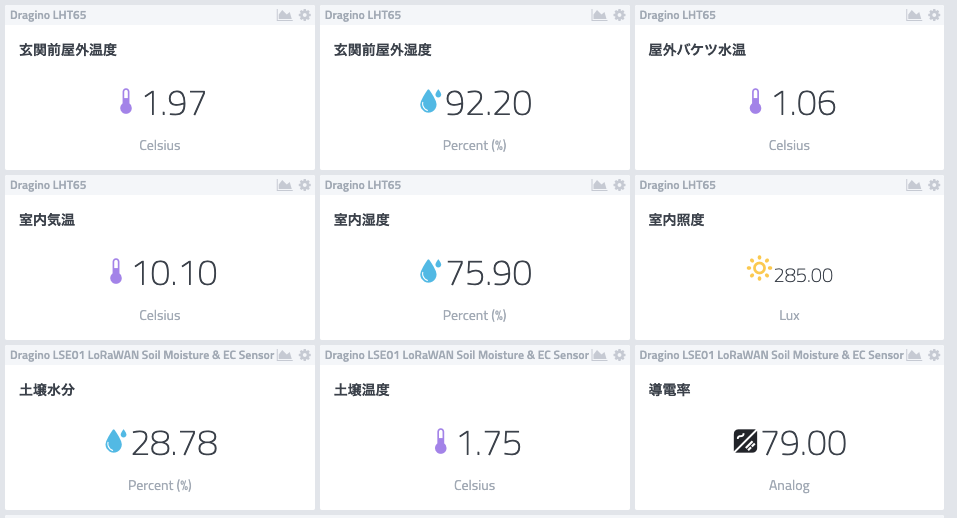The width and height of the screenshot is (957, 518).
Task: Open settings gear on 室内湿度 widget
Action: (x=619, y=185)
